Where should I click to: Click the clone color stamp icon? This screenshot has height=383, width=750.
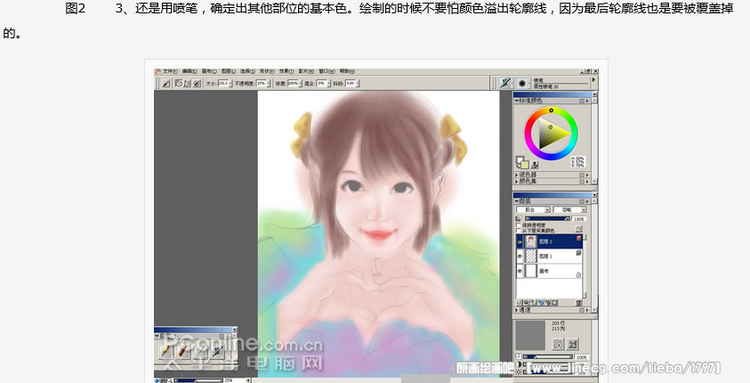pos(534,165)
